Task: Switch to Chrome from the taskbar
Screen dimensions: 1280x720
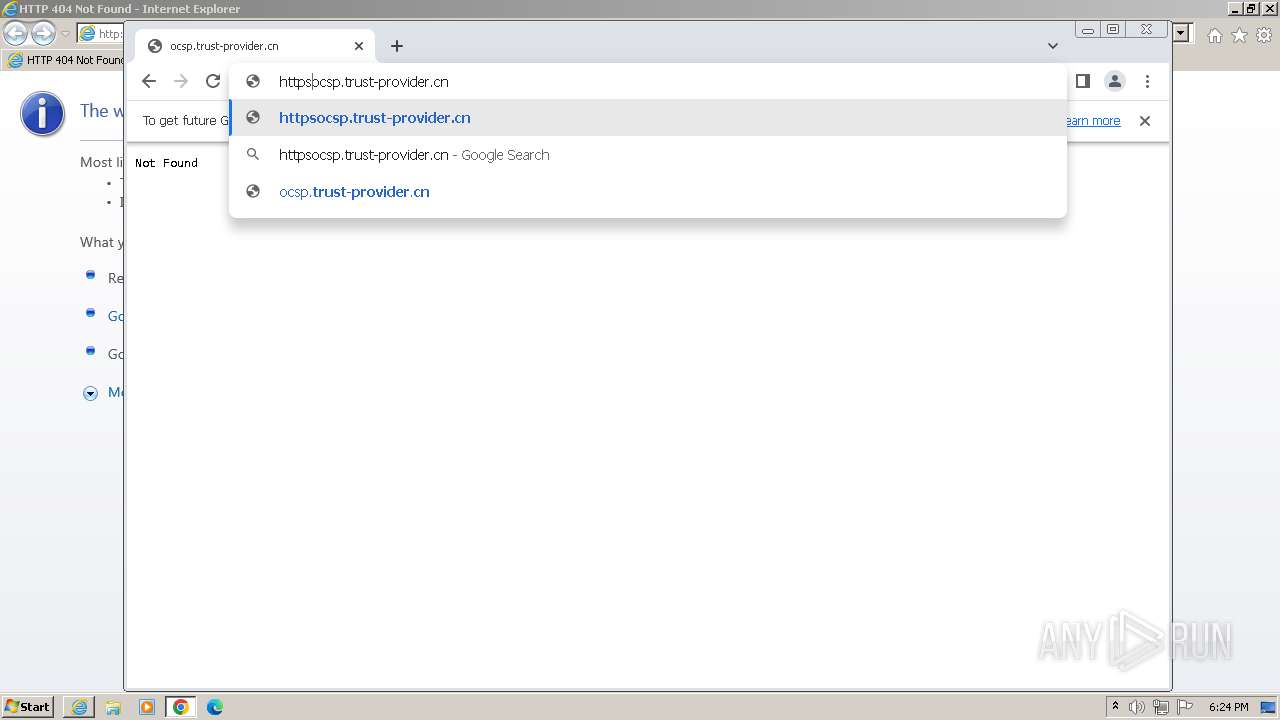Action: (x=181, y=707)
